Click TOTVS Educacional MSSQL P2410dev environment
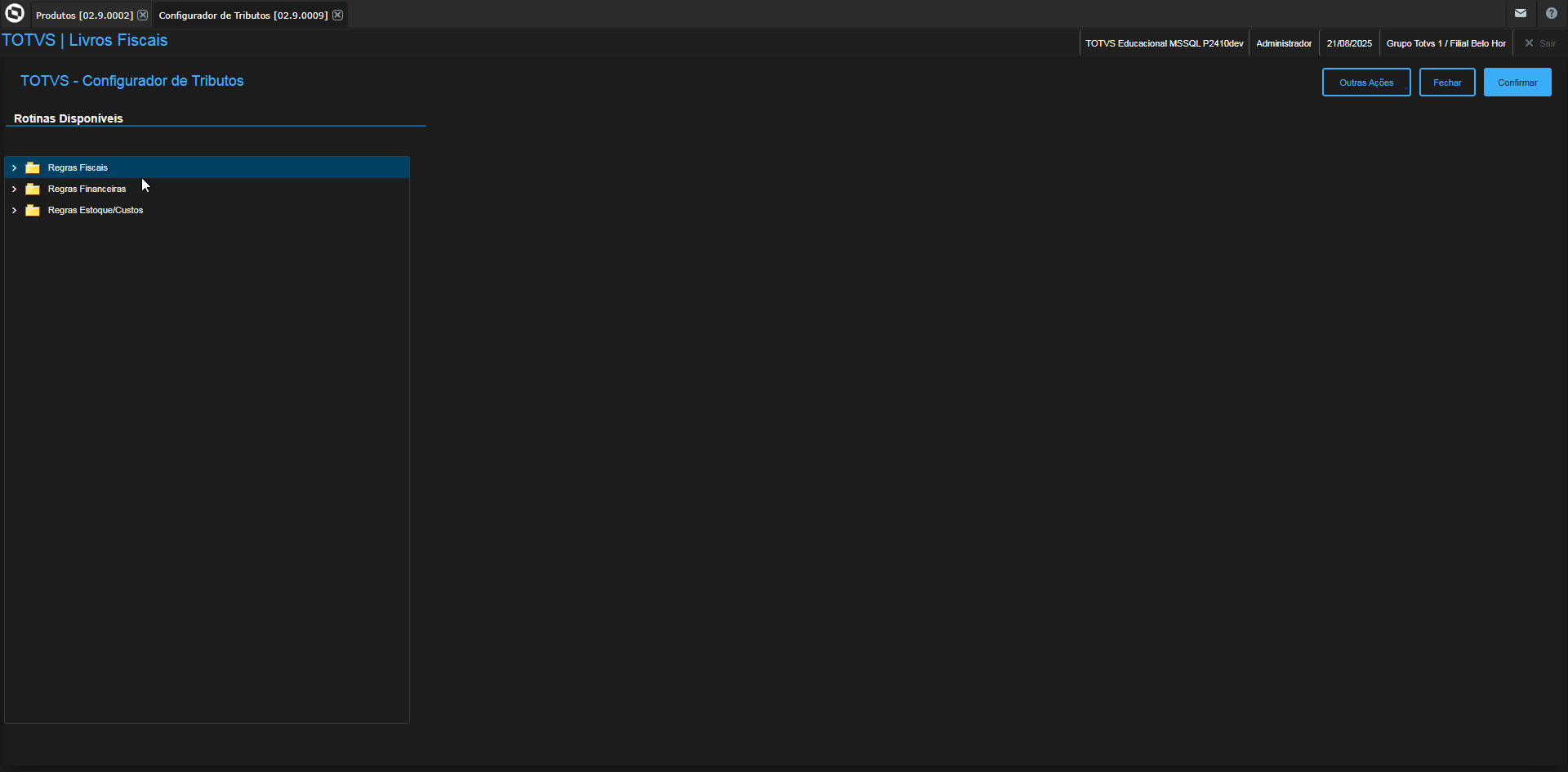 (x=1165, y=43)
